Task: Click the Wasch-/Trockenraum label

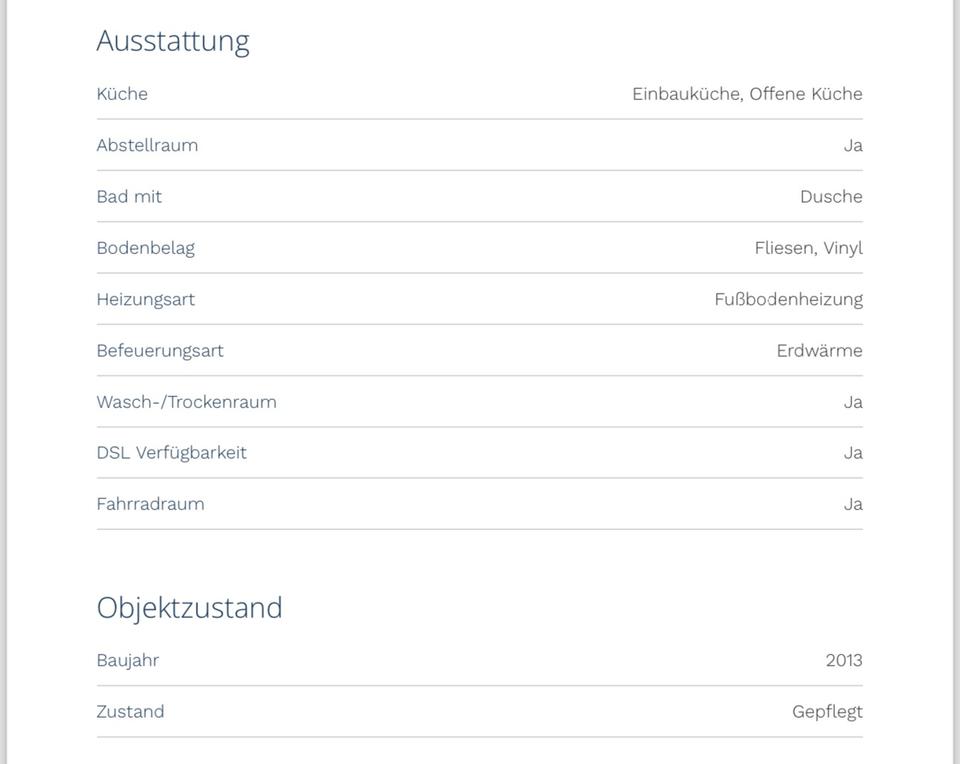Action: [x=186, y=402]
